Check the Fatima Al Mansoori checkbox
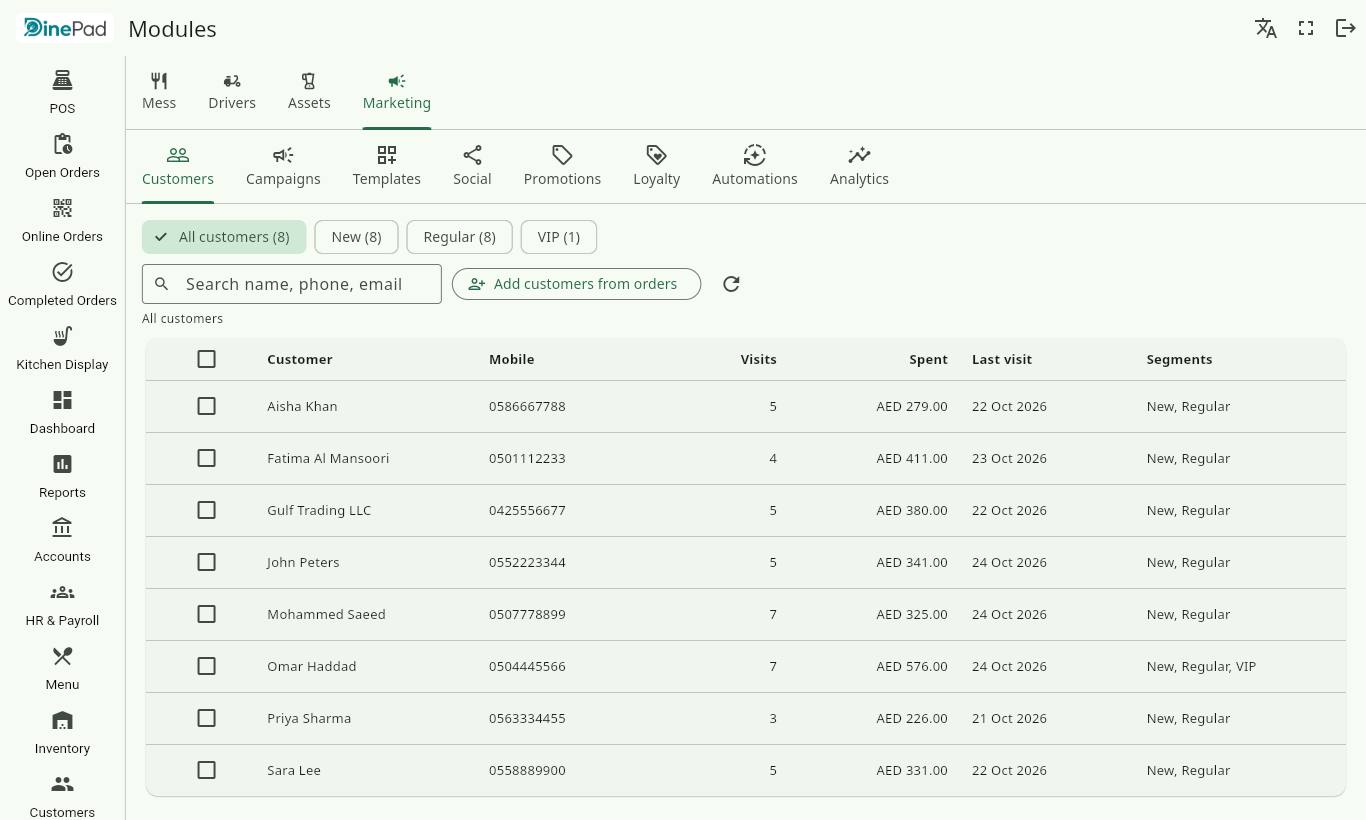The height and width of the screenshot is (820, 1366). coord(206,458)
